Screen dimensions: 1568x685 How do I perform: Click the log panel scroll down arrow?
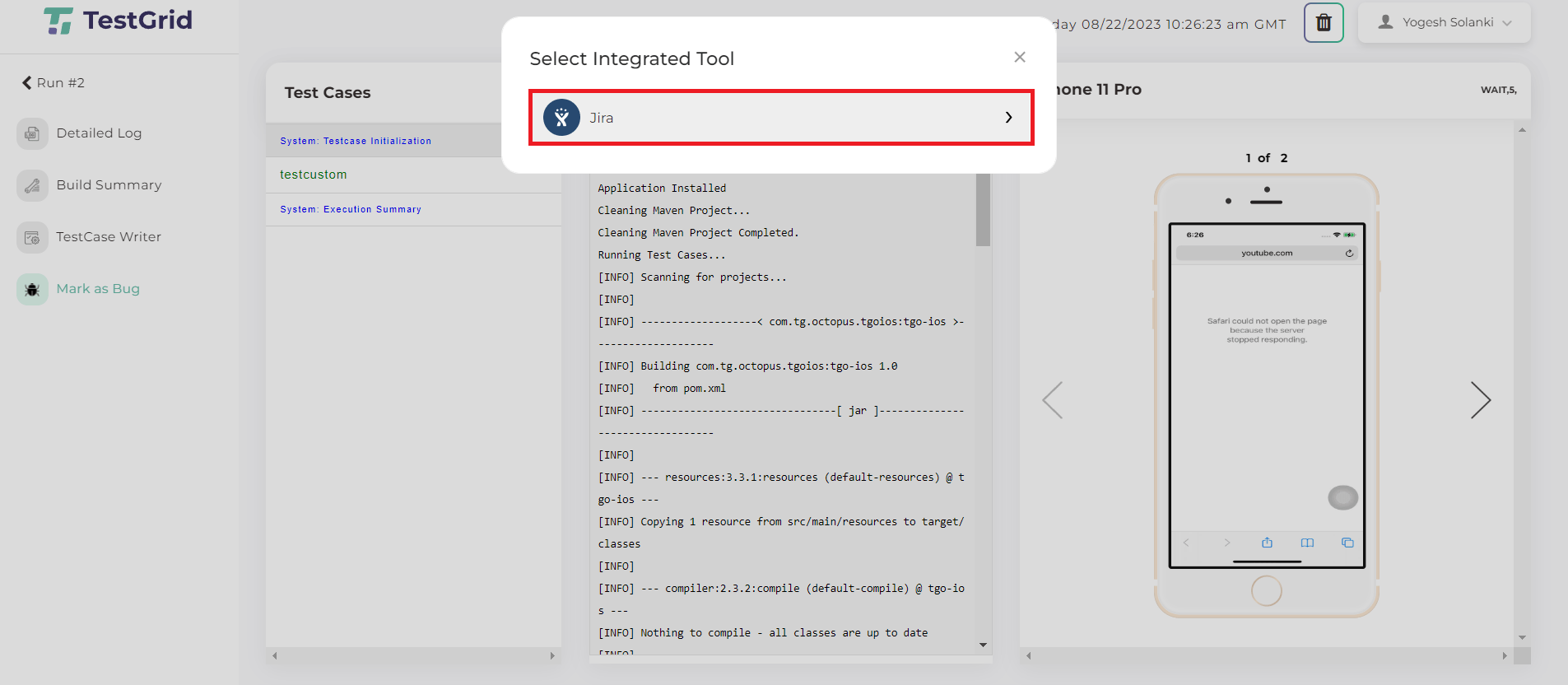983,645
